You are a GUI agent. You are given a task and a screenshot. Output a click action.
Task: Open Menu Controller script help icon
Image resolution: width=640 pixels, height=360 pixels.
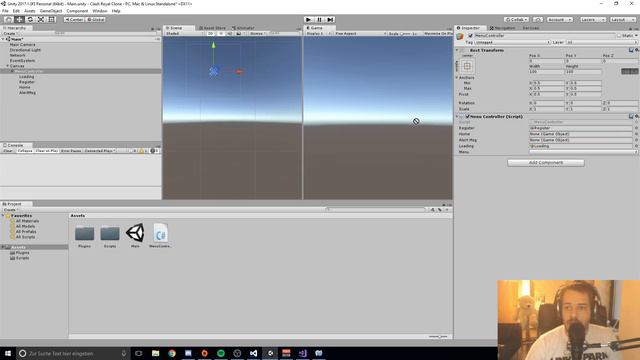[631, 116]
